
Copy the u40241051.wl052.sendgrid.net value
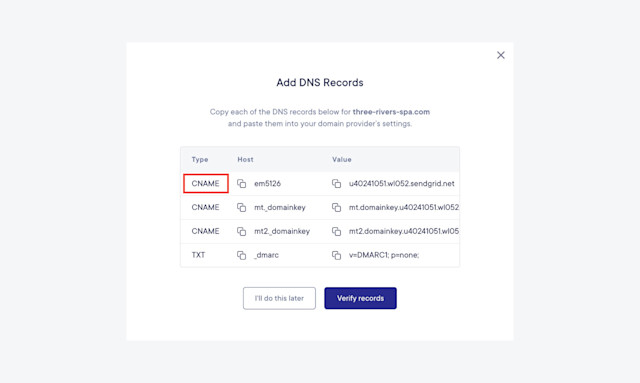coord(336,184)
